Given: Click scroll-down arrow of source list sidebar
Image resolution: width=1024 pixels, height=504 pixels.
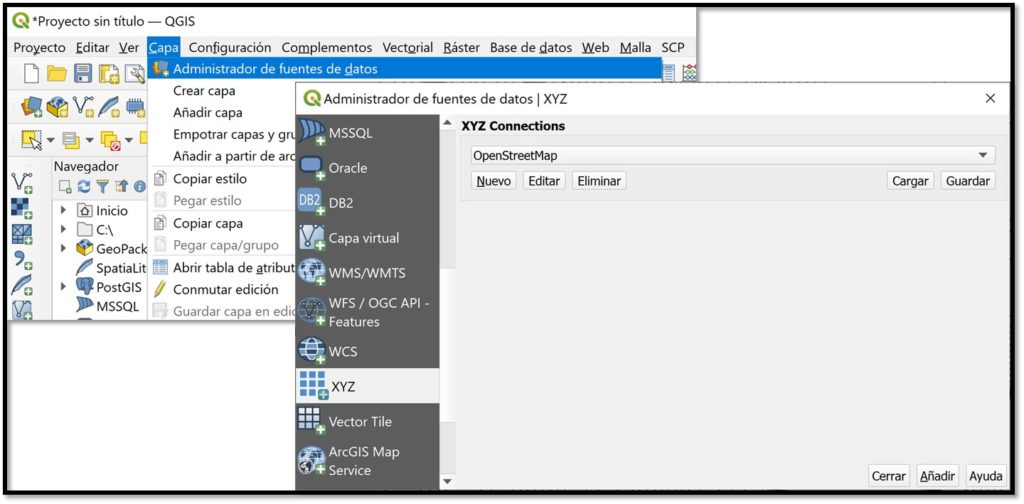Looking at the screenshot, I should (447, 482).
